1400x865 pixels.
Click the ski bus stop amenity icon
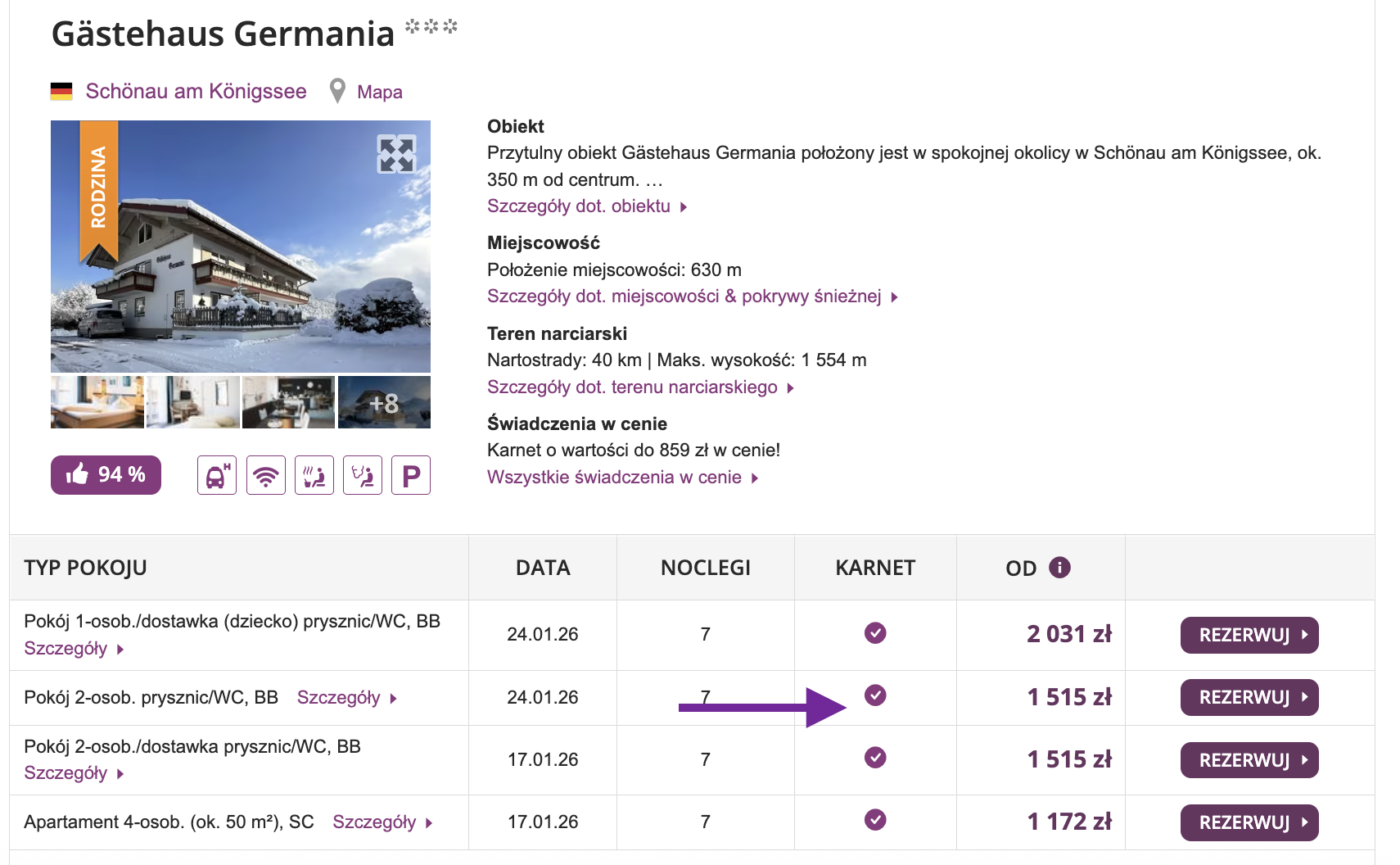coord(216,475)
